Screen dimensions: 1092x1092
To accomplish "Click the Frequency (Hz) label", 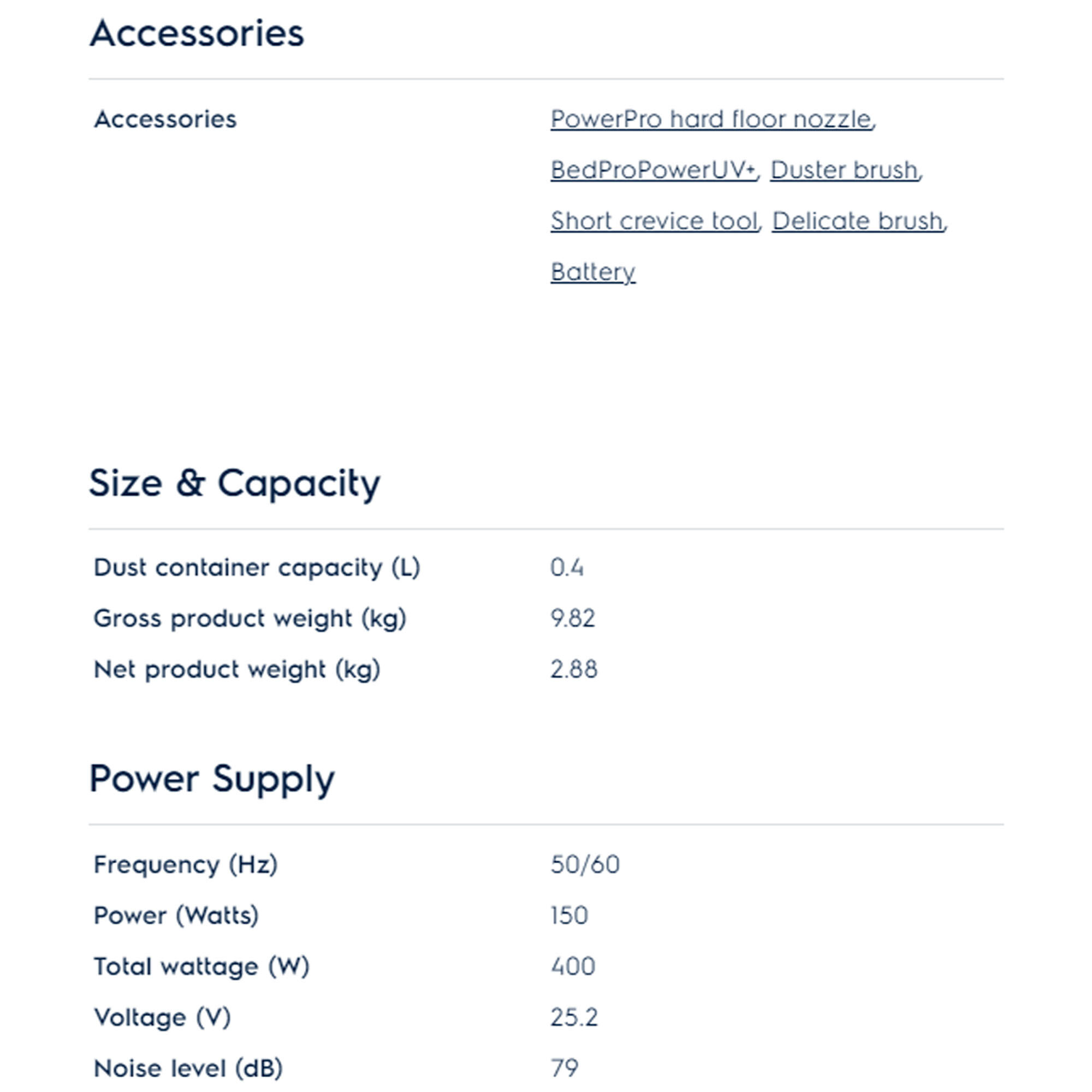I will (x=186, y=865).
